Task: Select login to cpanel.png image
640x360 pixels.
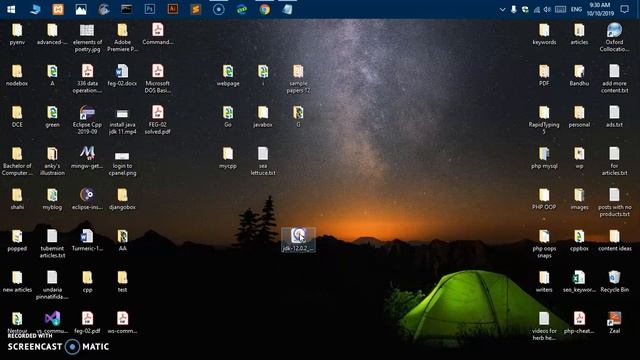Action: 122,162
